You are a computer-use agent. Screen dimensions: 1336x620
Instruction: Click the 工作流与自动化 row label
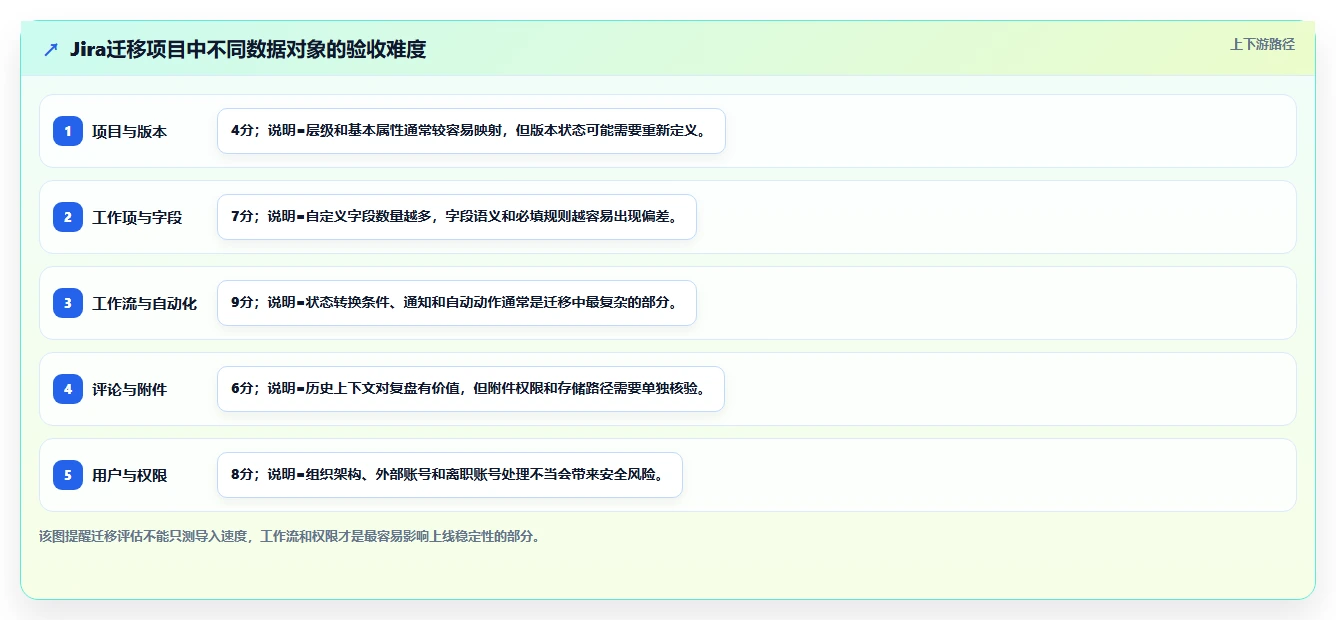pyautogui.click(x=144, y=303)
